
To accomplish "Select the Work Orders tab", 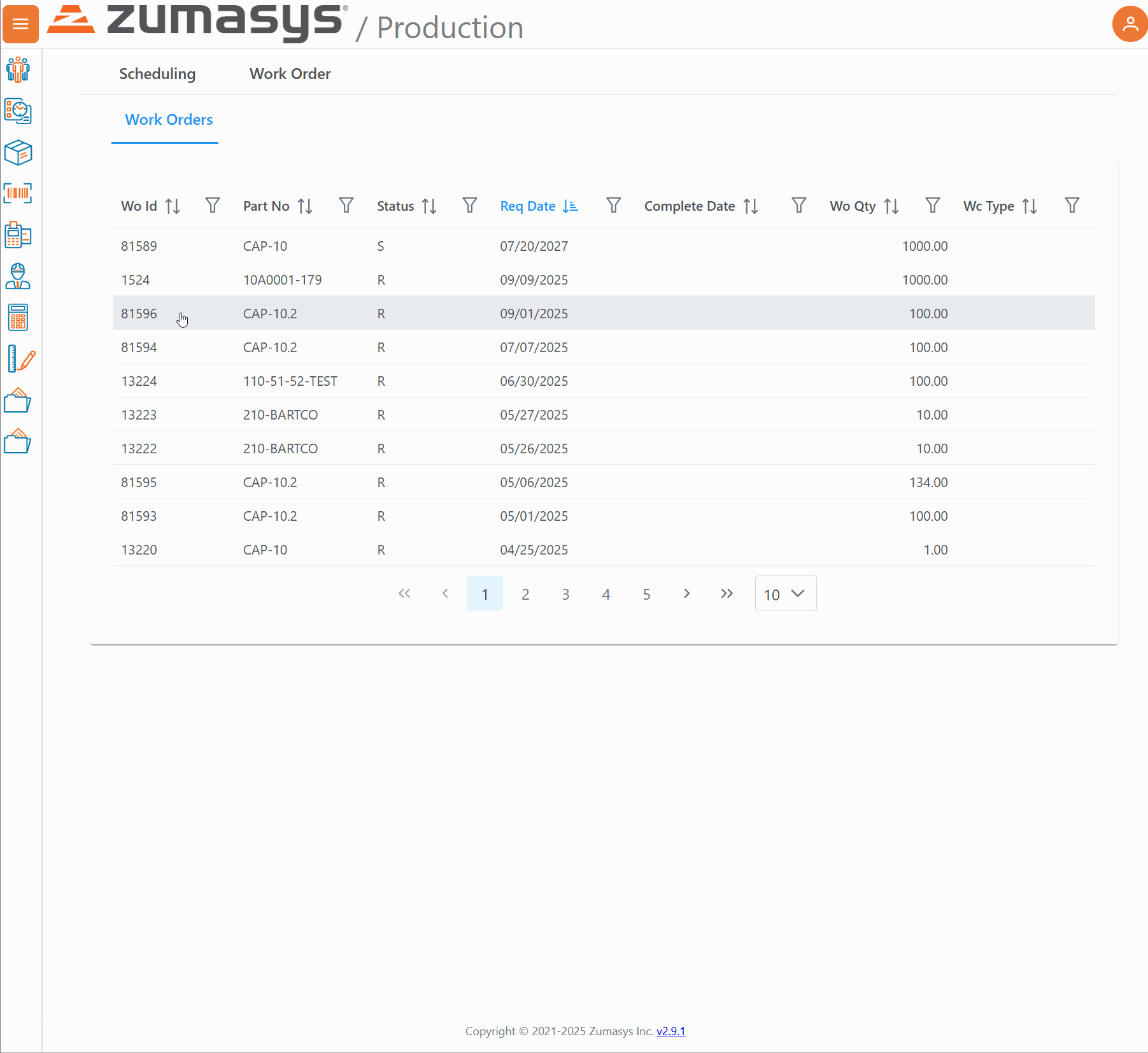I will pos(169,120).
